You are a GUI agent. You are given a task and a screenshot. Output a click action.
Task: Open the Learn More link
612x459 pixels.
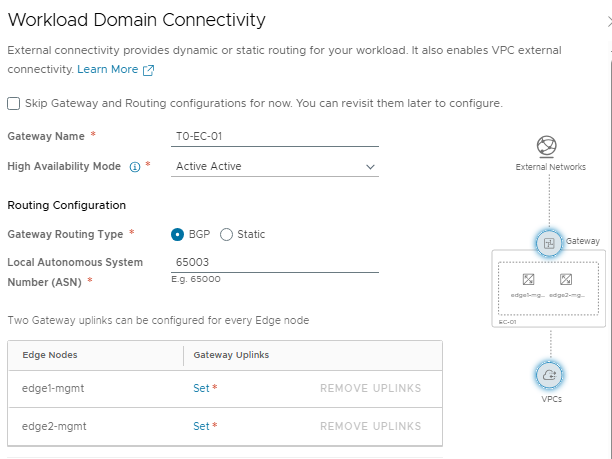(108, 70)
